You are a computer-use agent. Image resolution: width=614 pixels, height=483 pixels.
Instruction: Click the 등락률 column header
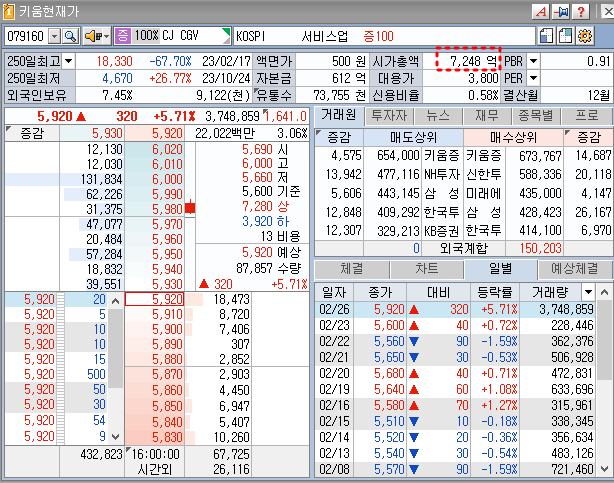point(495,292)
